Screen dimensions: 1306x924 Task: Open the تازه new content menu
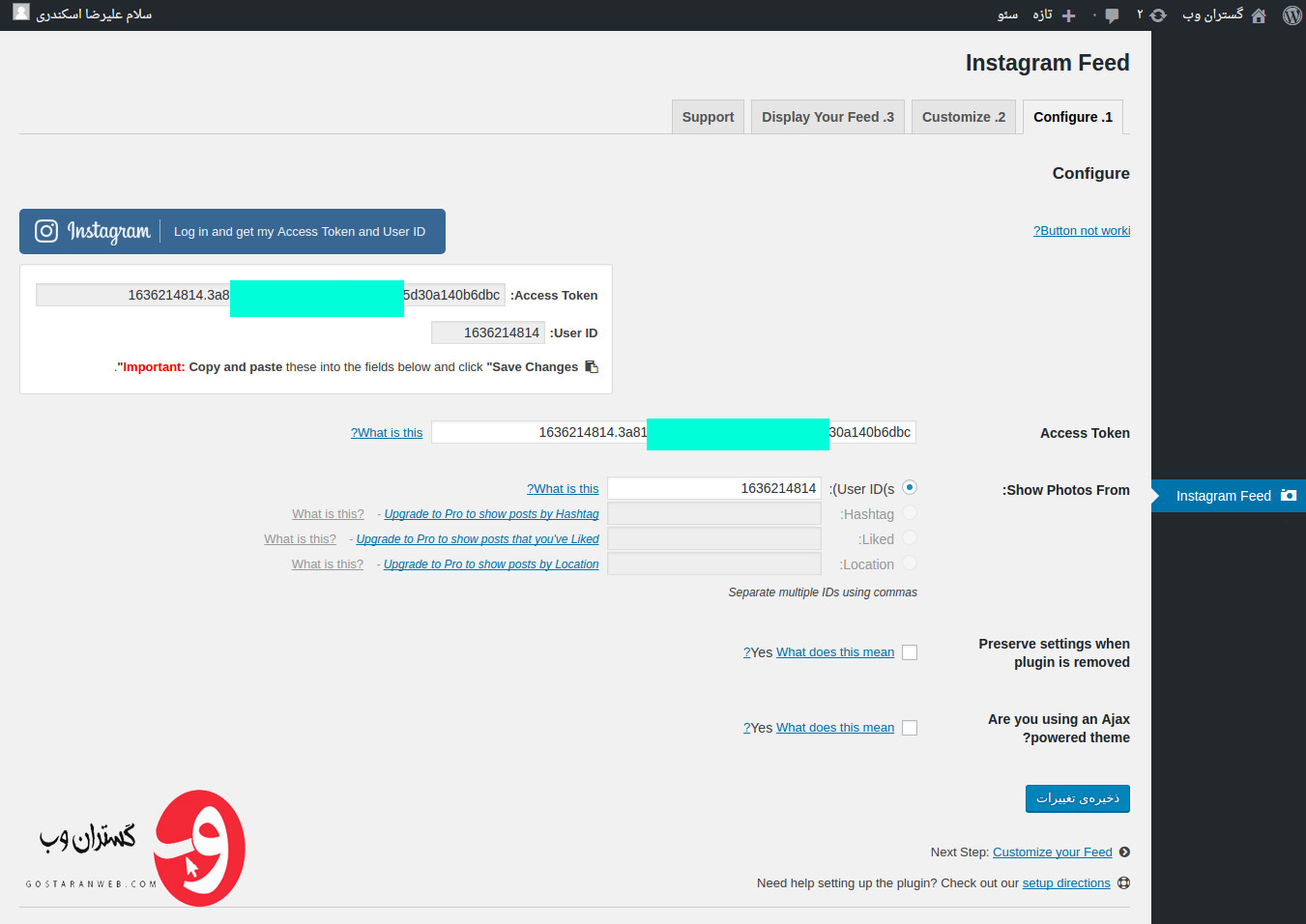(x=1042, y=14)
